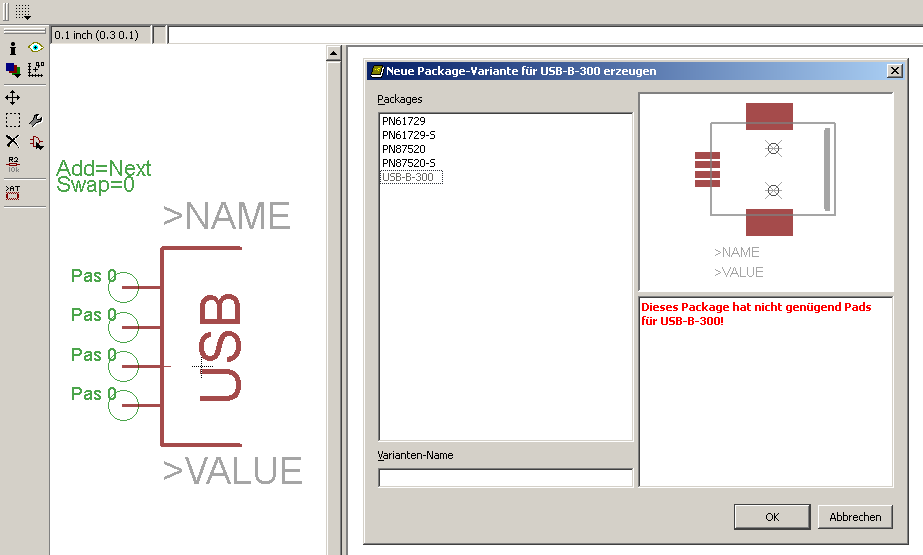The height and width of the screenshot is (555, 923).
Task: Select the Mark origin tool
Action: [x=35, y=70]
